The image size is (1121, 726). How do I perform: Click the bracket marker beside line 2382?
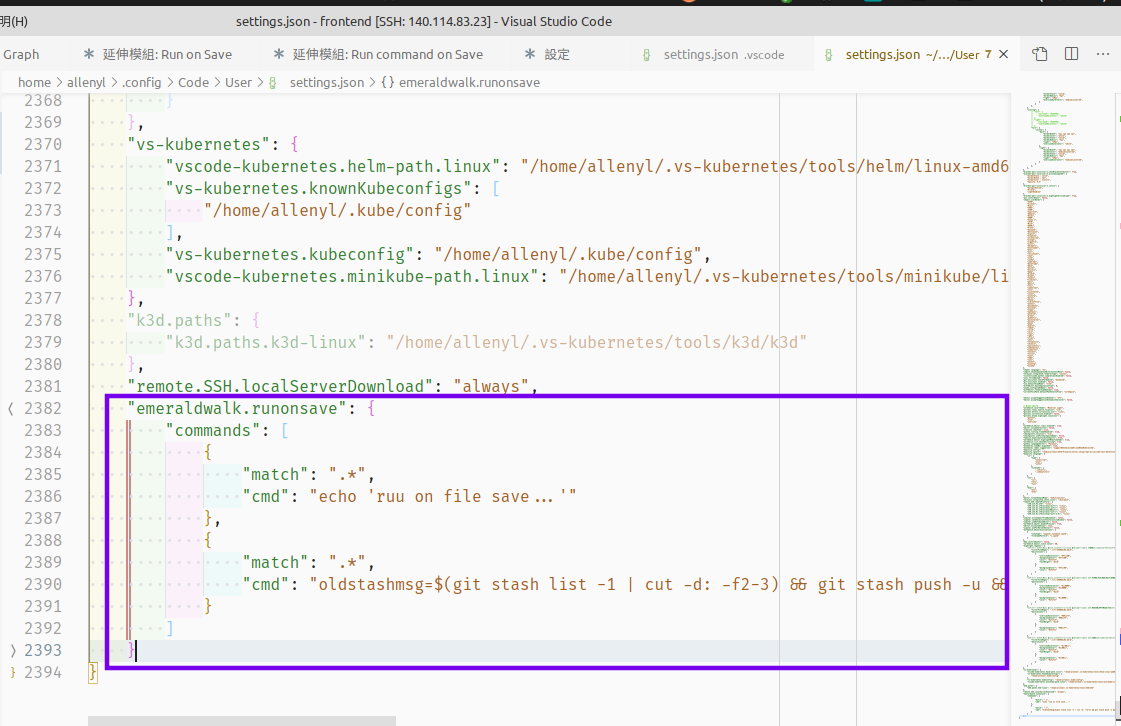[12, 408]
